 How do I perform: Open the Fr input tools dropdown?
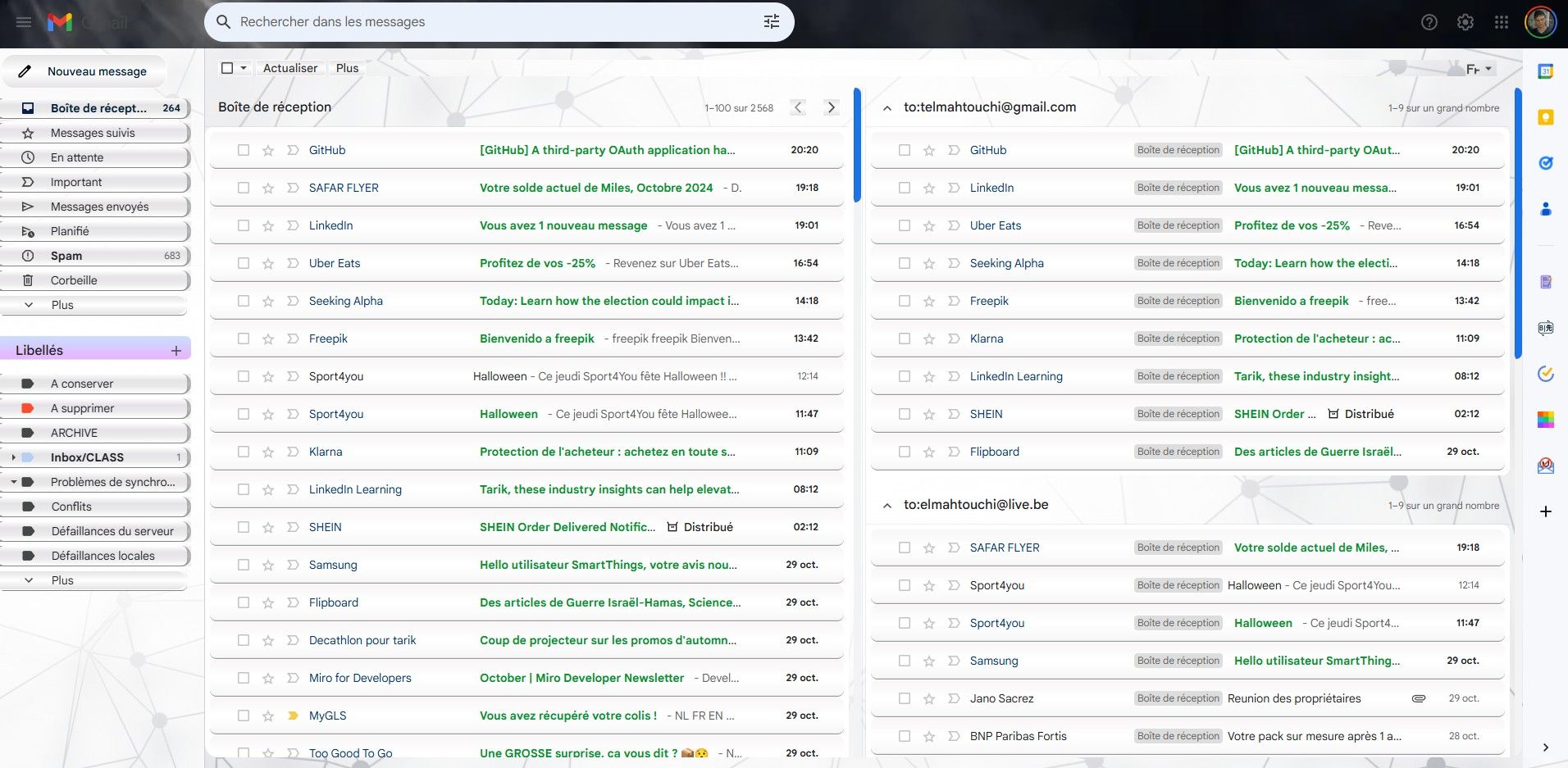[x=1479, y=69]
